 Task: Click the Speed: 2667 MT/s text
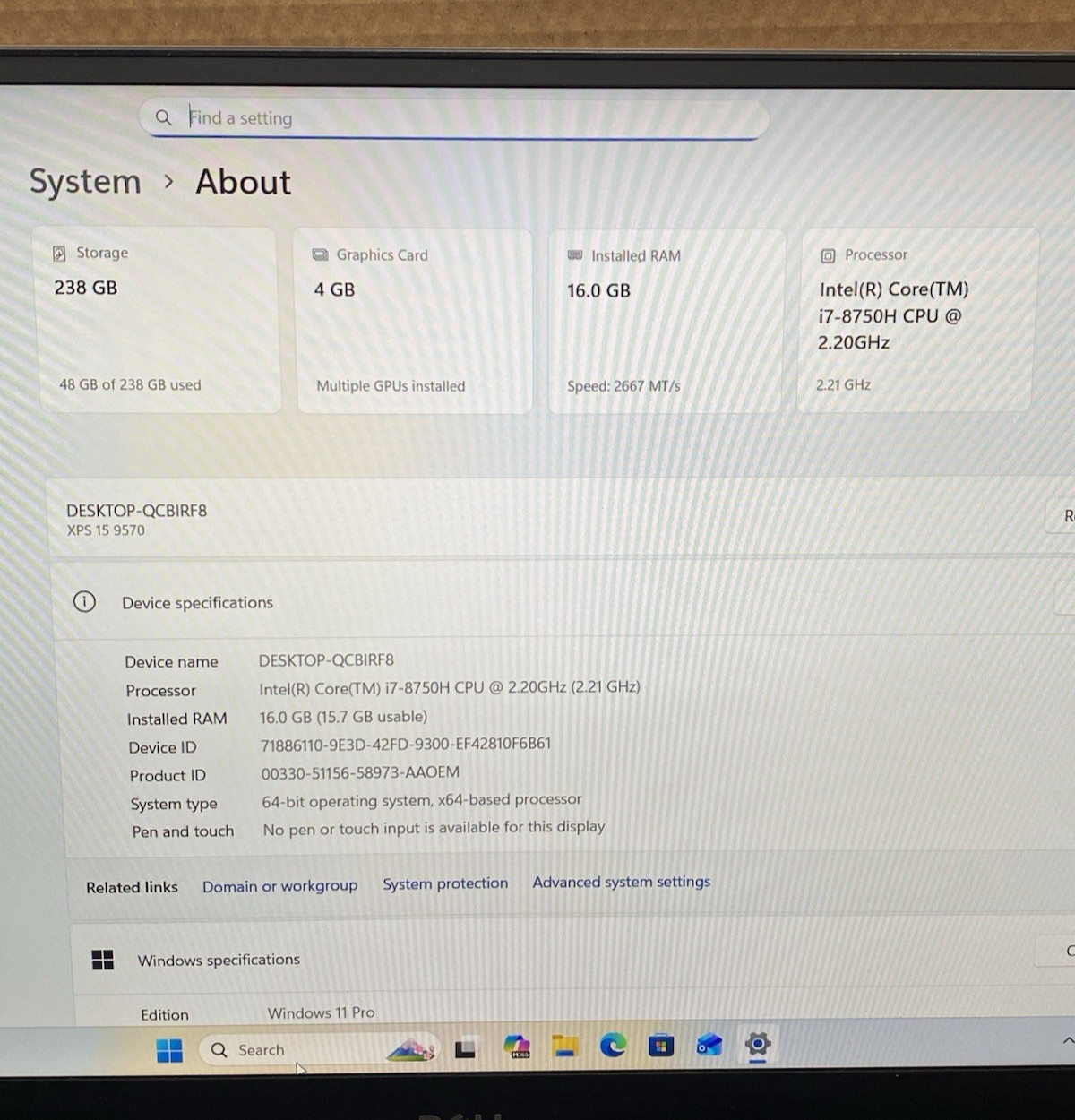(x=623, y=386)
